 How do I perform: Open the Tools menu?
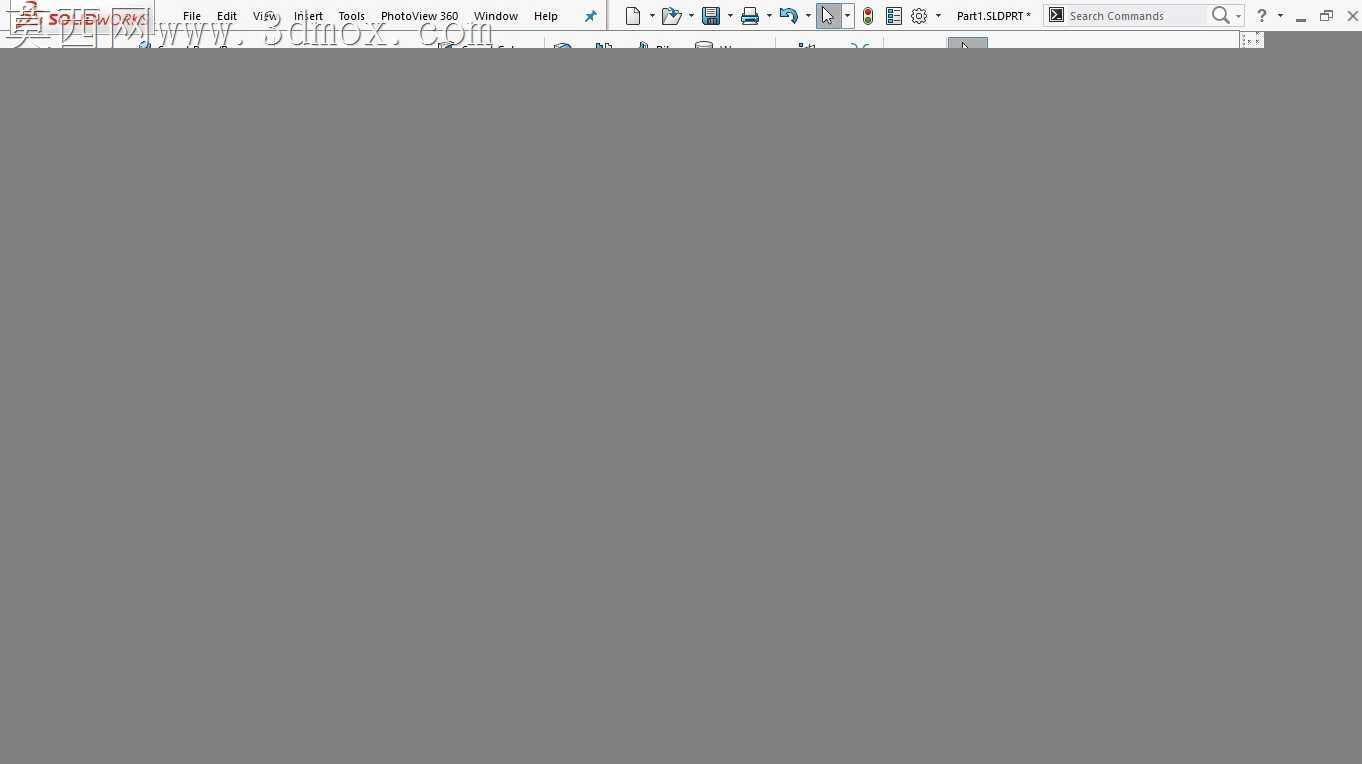351,16
